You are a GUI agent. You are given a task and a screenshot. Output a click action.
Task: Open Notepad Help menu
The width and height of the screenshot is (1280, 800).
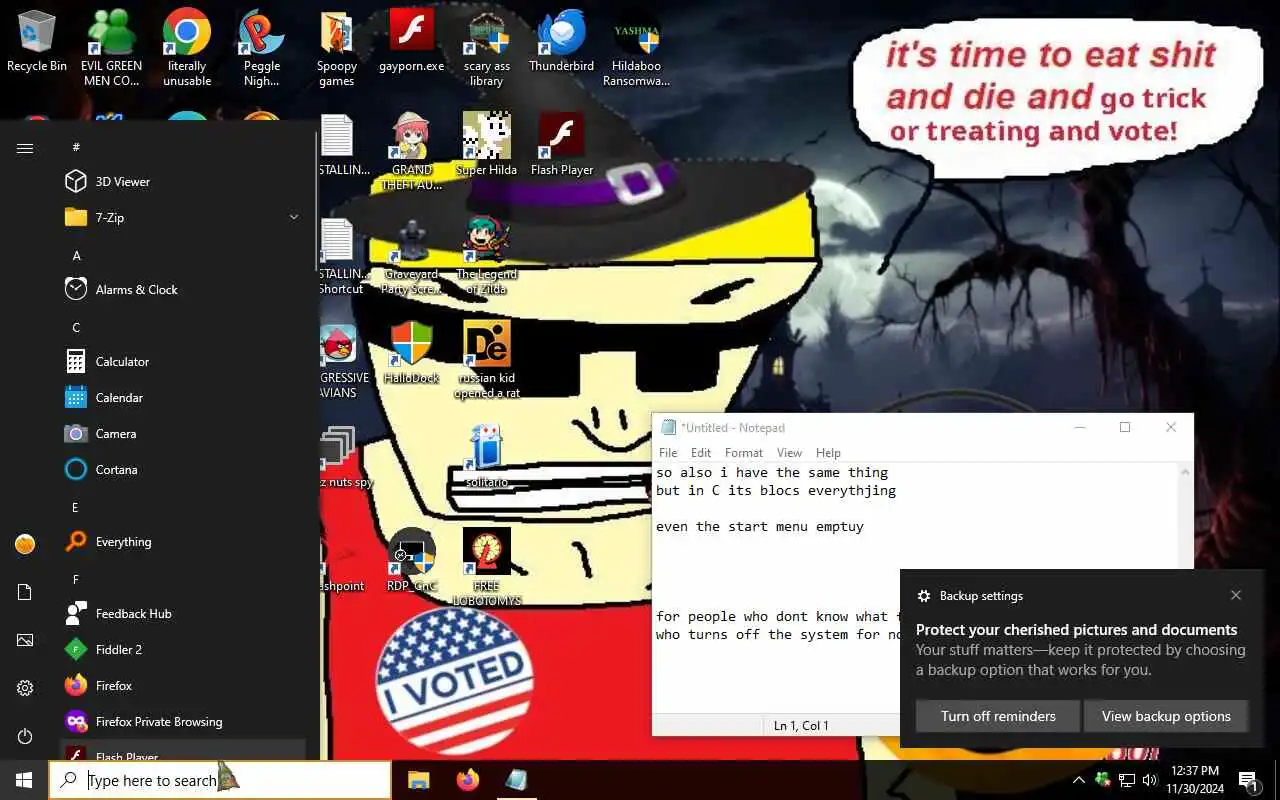pyautogui.click(x=828, y=452)
